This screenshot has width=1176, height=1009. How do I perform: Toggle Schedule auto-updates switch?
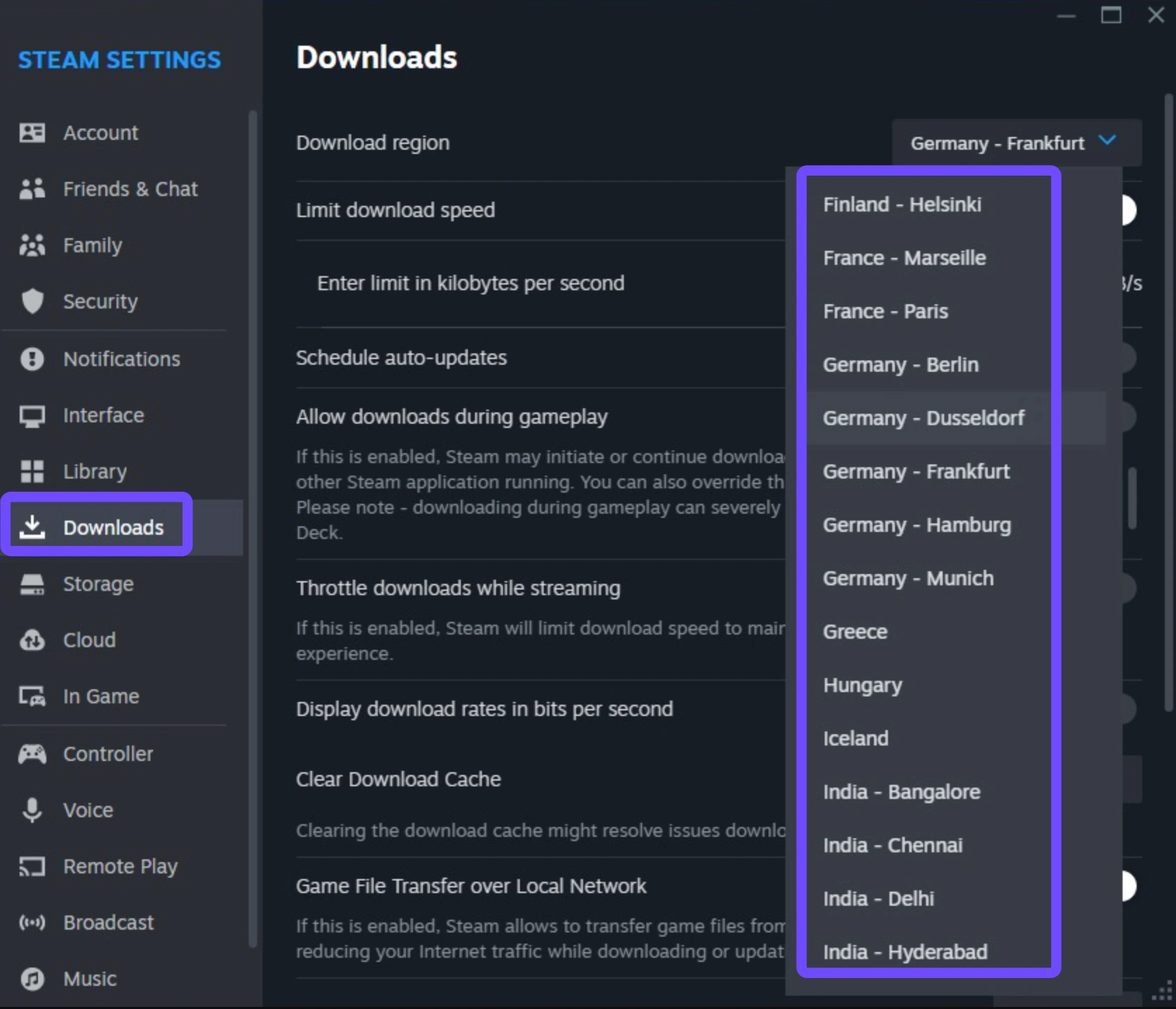(1126, 358)
